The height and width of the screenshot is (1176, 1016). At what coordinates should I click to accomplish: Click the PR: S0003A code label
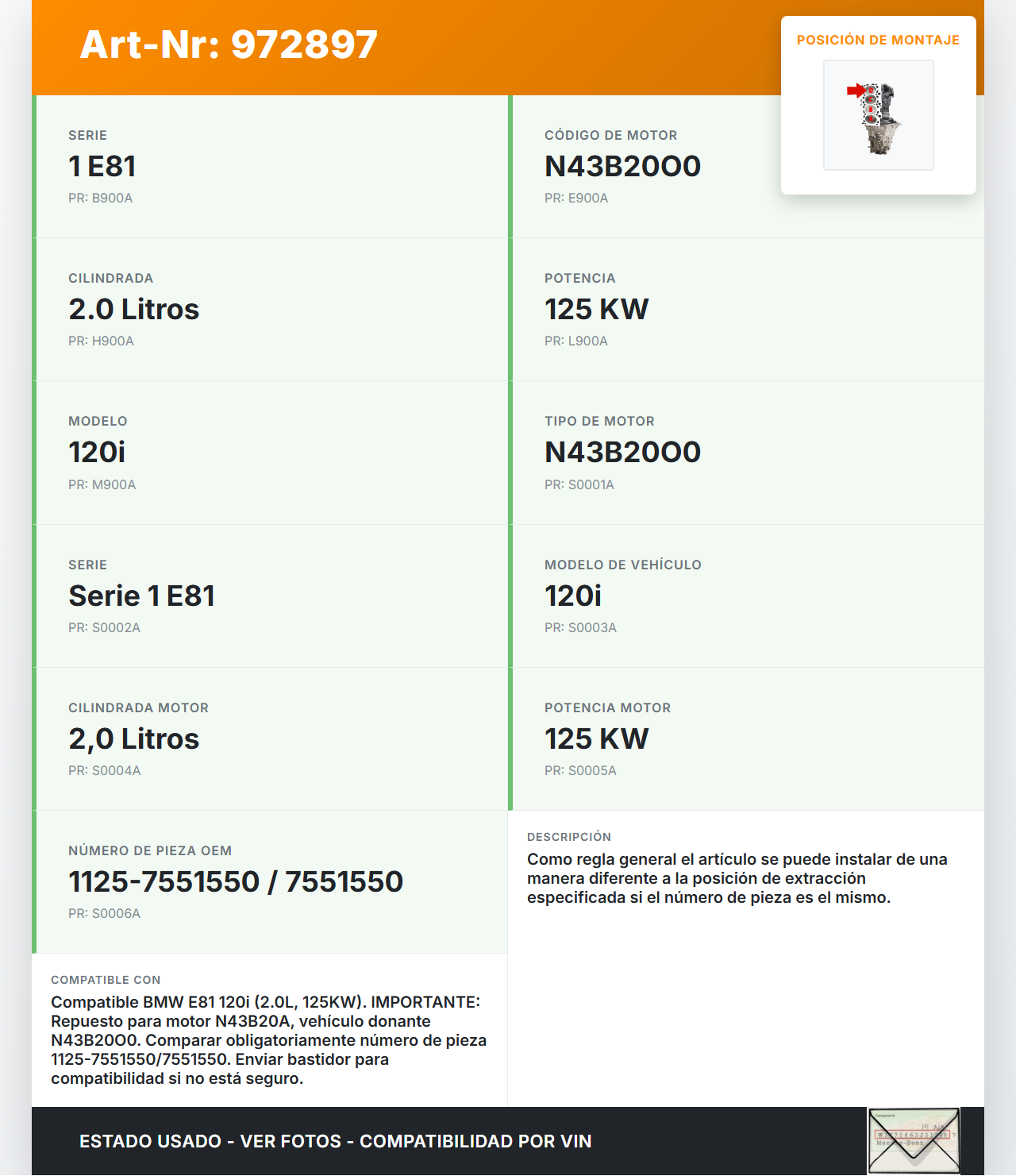point(580,627)
